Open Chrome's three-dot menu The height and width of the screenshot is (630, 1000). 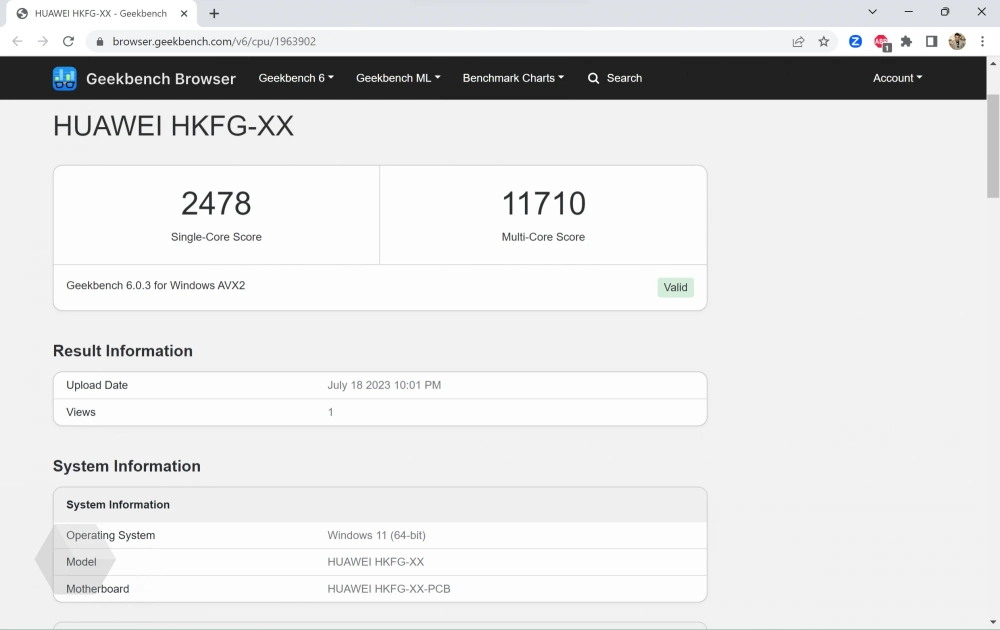[983, 41]
